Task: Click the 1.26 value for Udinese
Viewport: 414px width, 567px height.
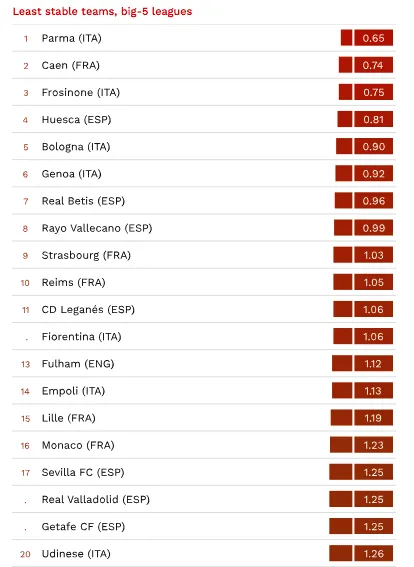Action: 374,554
